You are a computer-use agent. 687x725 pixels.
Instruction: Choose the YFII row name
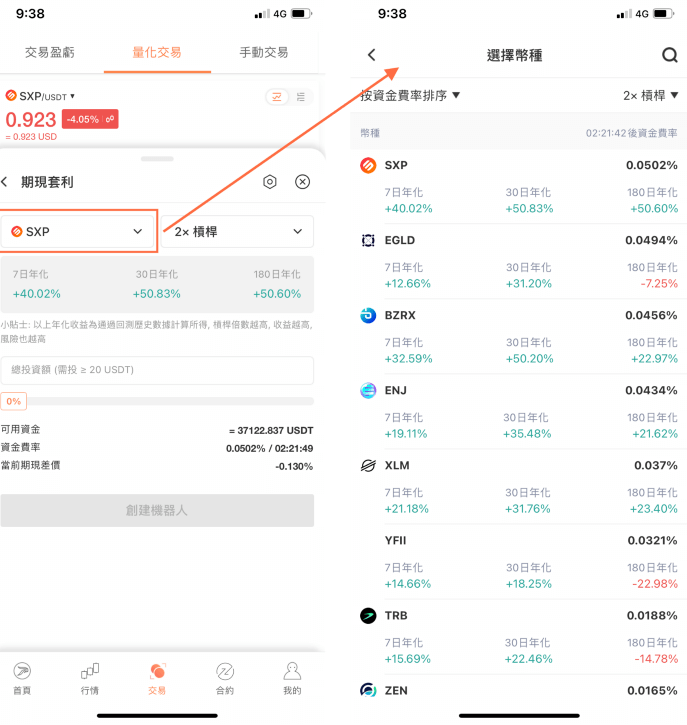395,541
